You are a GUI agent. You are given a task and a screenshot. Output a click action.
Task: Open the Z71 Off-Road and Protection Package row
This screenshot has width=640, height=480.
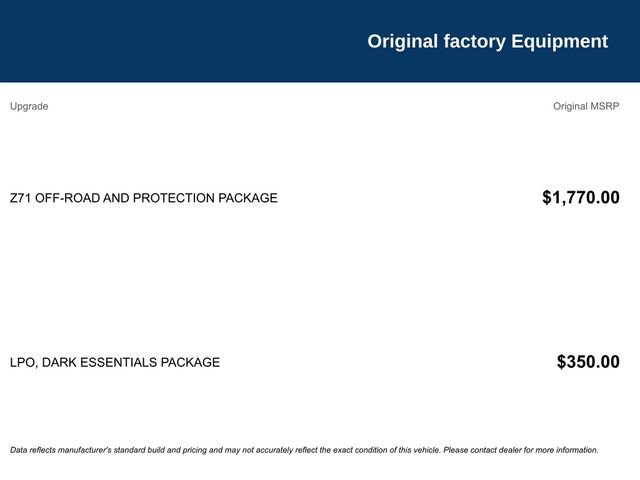tap(315, 198)
